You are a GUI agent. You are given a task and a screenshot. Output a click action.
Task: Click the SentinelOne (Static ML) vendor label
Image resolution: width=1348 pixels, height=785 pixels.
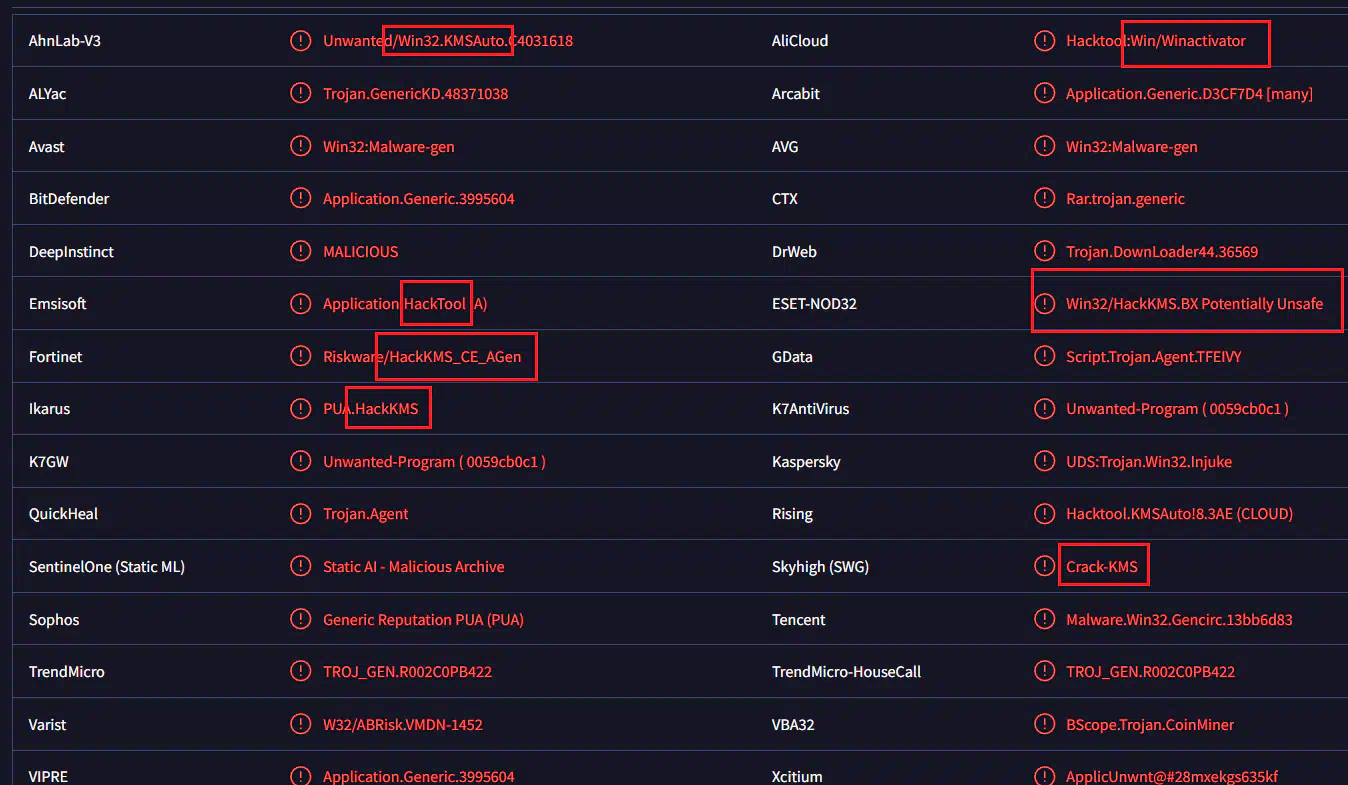pos(107,567)
